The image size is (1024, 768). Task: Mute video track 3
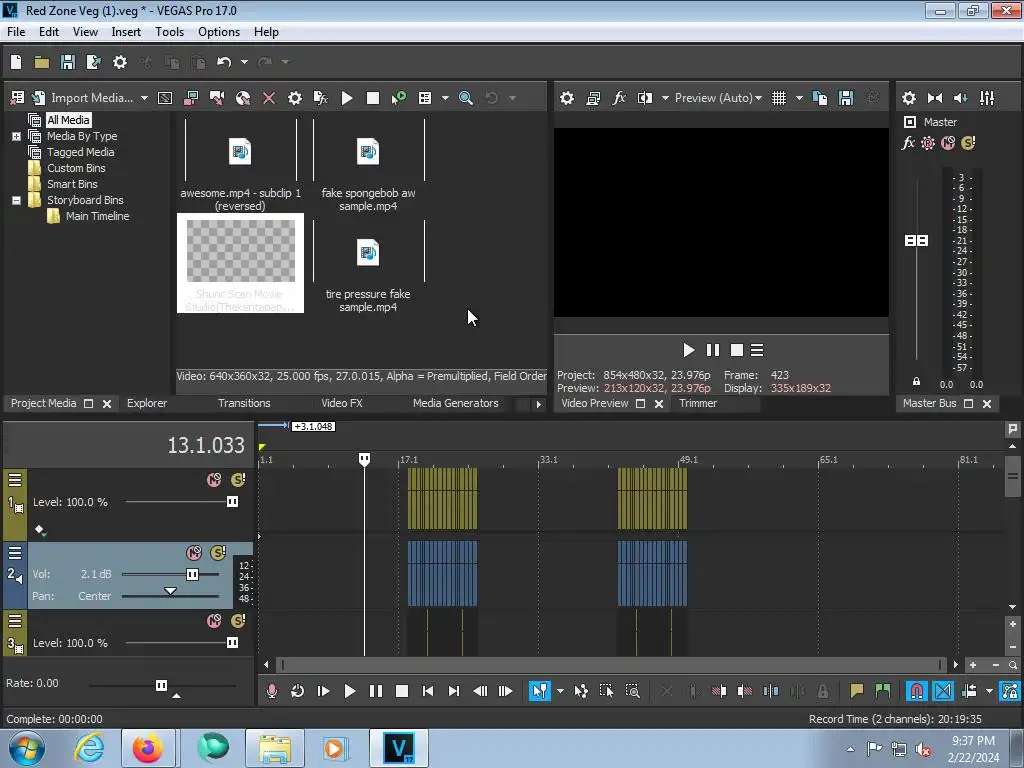pos(214,621)
